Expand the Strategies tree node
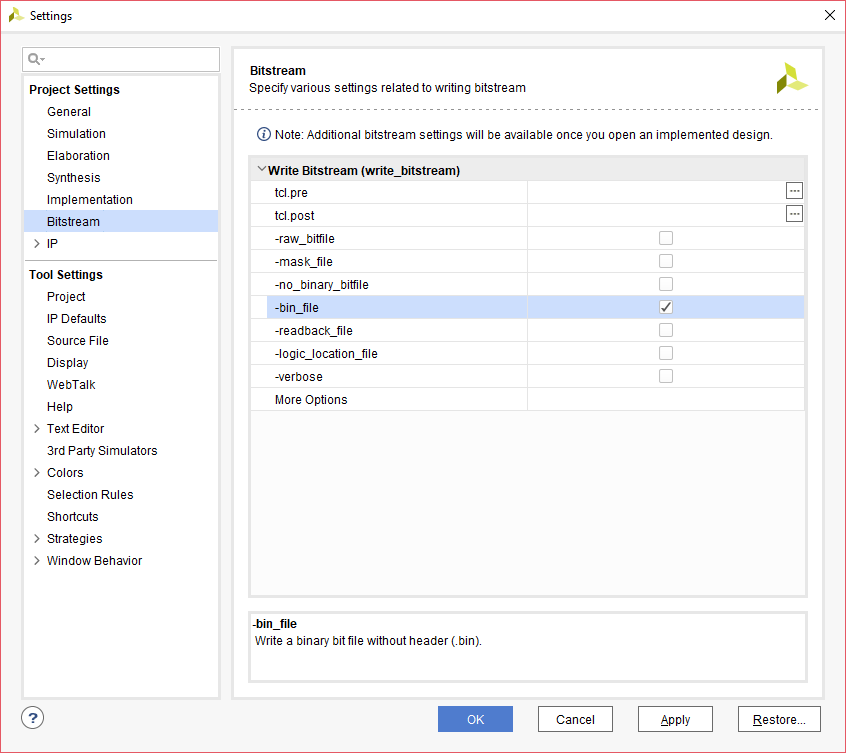The width and height of the screenshot is (846, 753). (37, 539)
